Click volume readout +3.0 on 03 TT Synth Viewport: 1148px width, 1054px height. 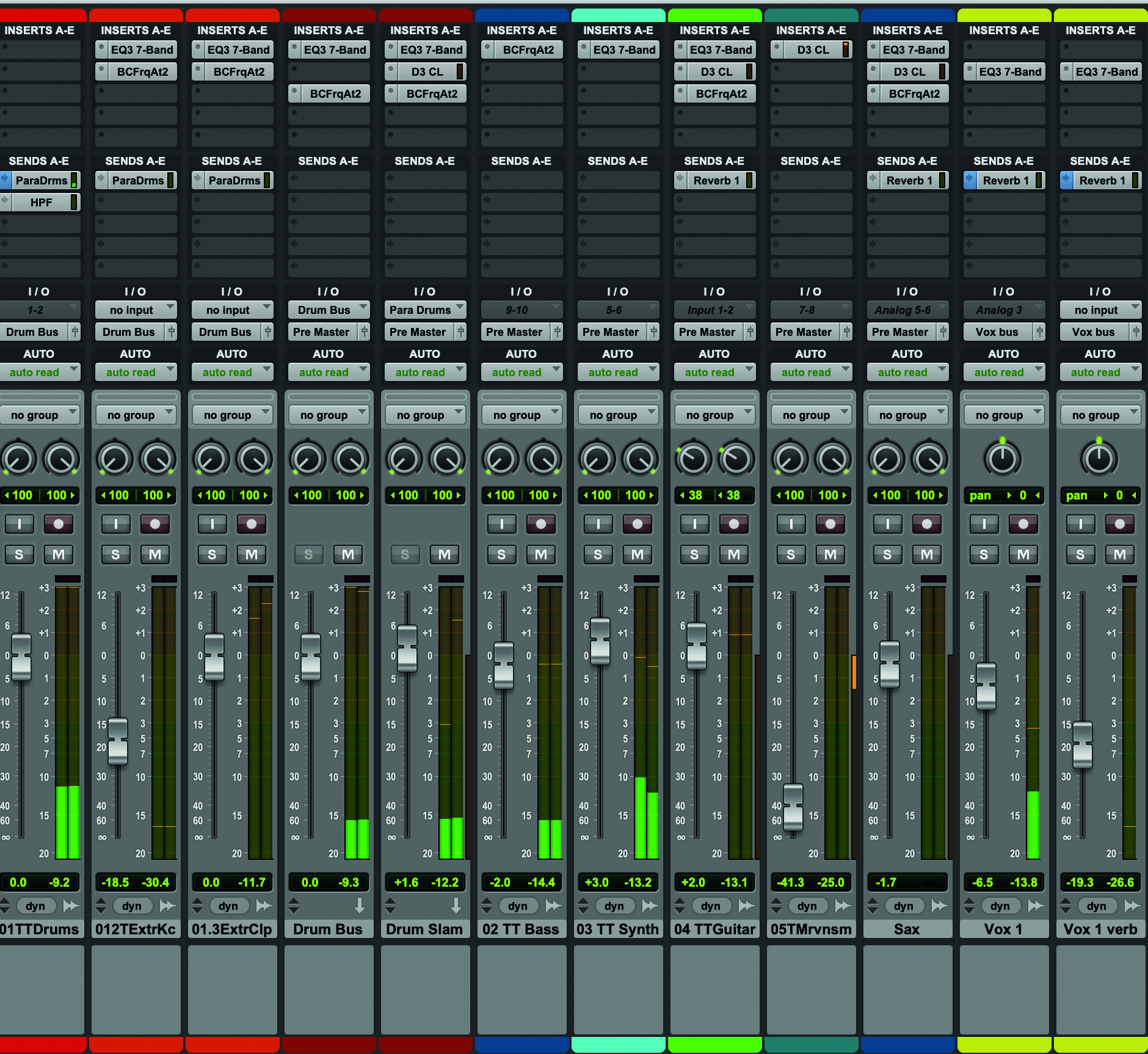pyautogui.click(x=597, y=882)
